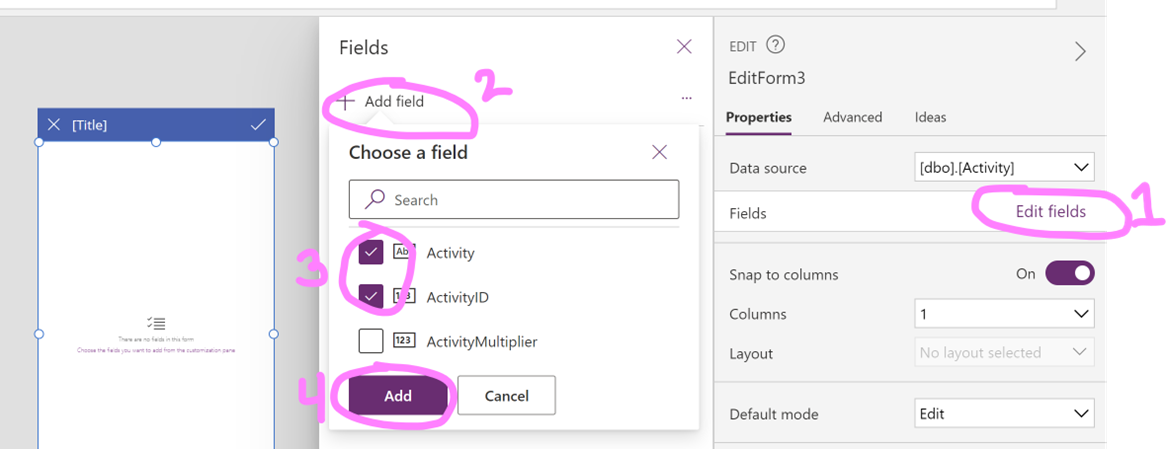Switch to the Ideas tab

930,117
